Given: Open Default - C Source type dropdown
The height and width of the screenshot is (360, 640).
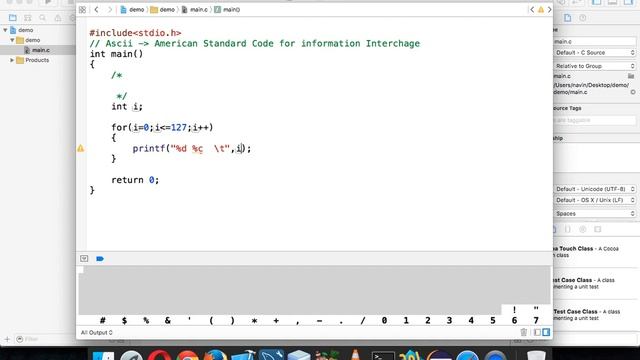Looking at the screenshot, I should pyautogui.click(x=595, y=53).
